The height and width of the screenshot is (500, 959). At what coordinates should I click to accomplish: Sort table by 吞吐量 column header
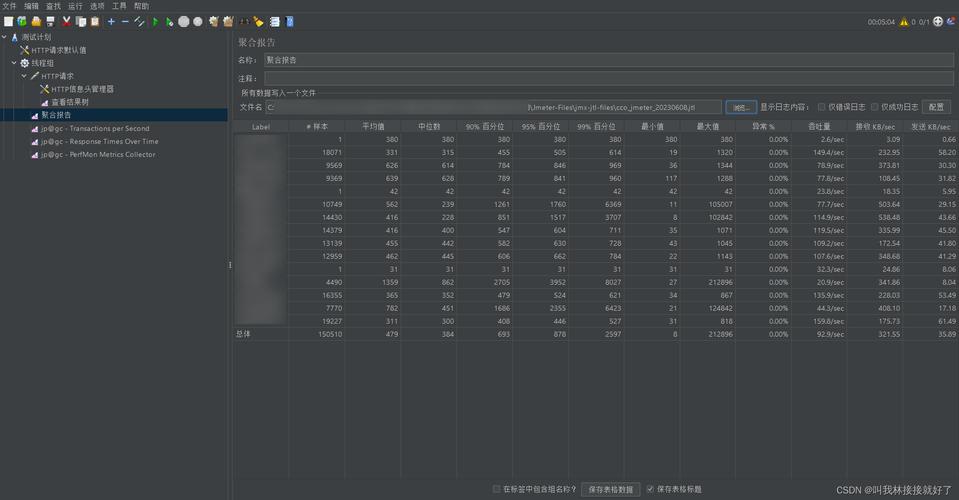[x=819, y=127]
